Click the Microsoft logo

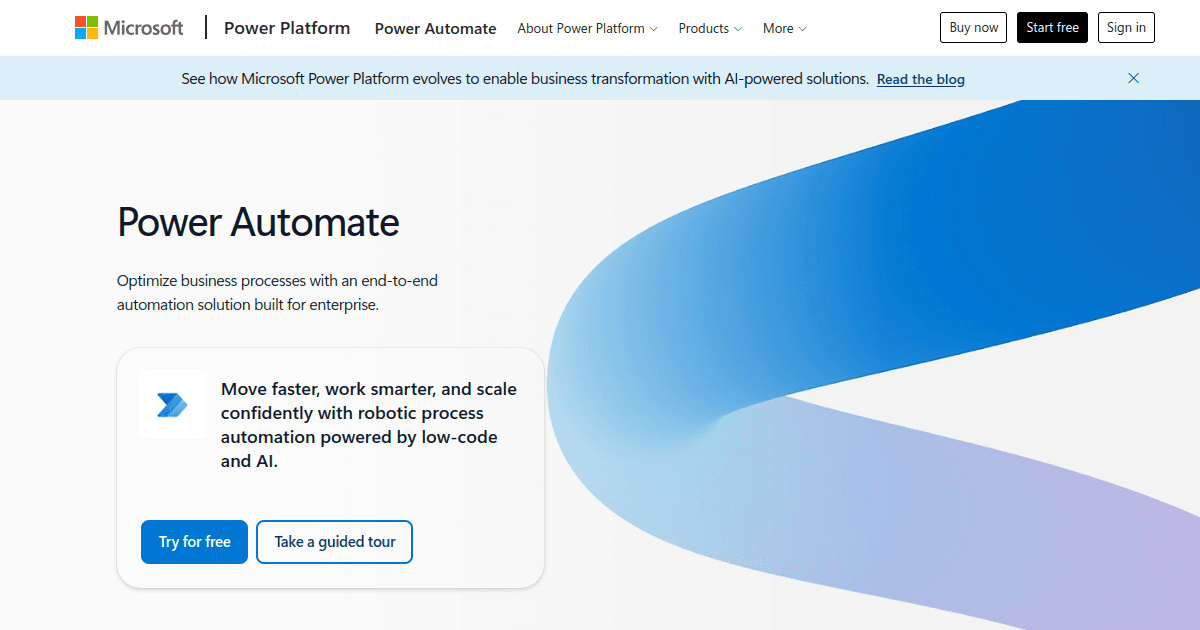coord(129,28)
